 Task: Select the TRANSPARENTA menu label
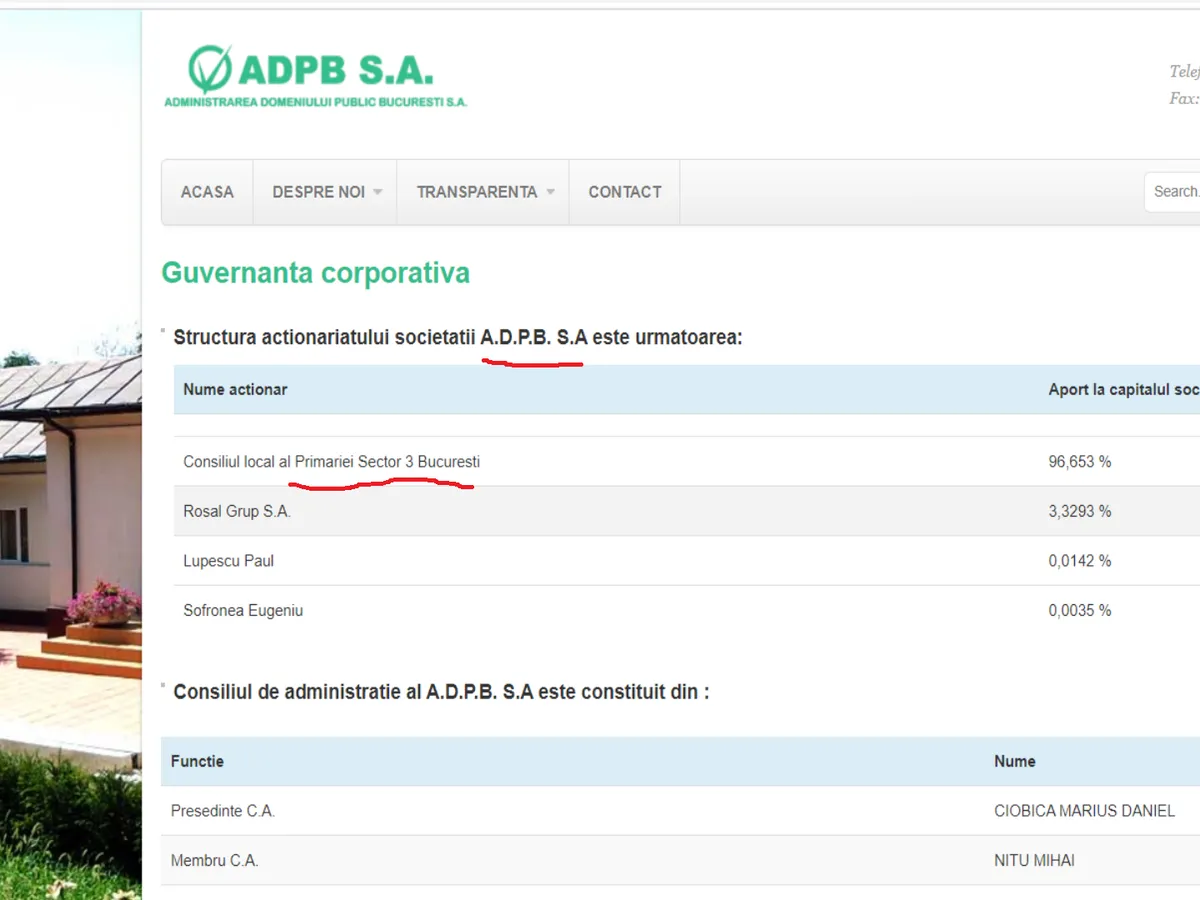click(x=476, y=192)
